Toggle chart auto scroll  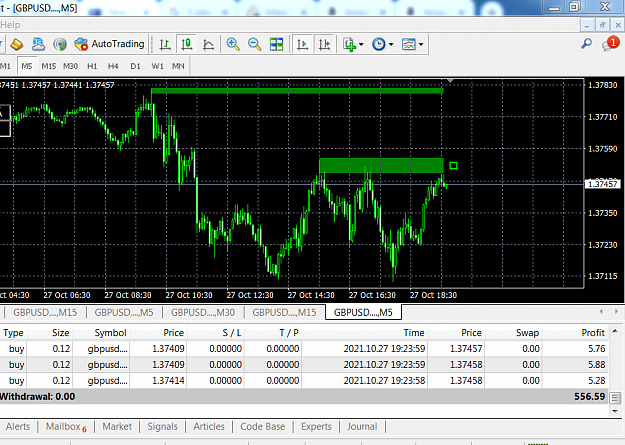pos(303,44)
